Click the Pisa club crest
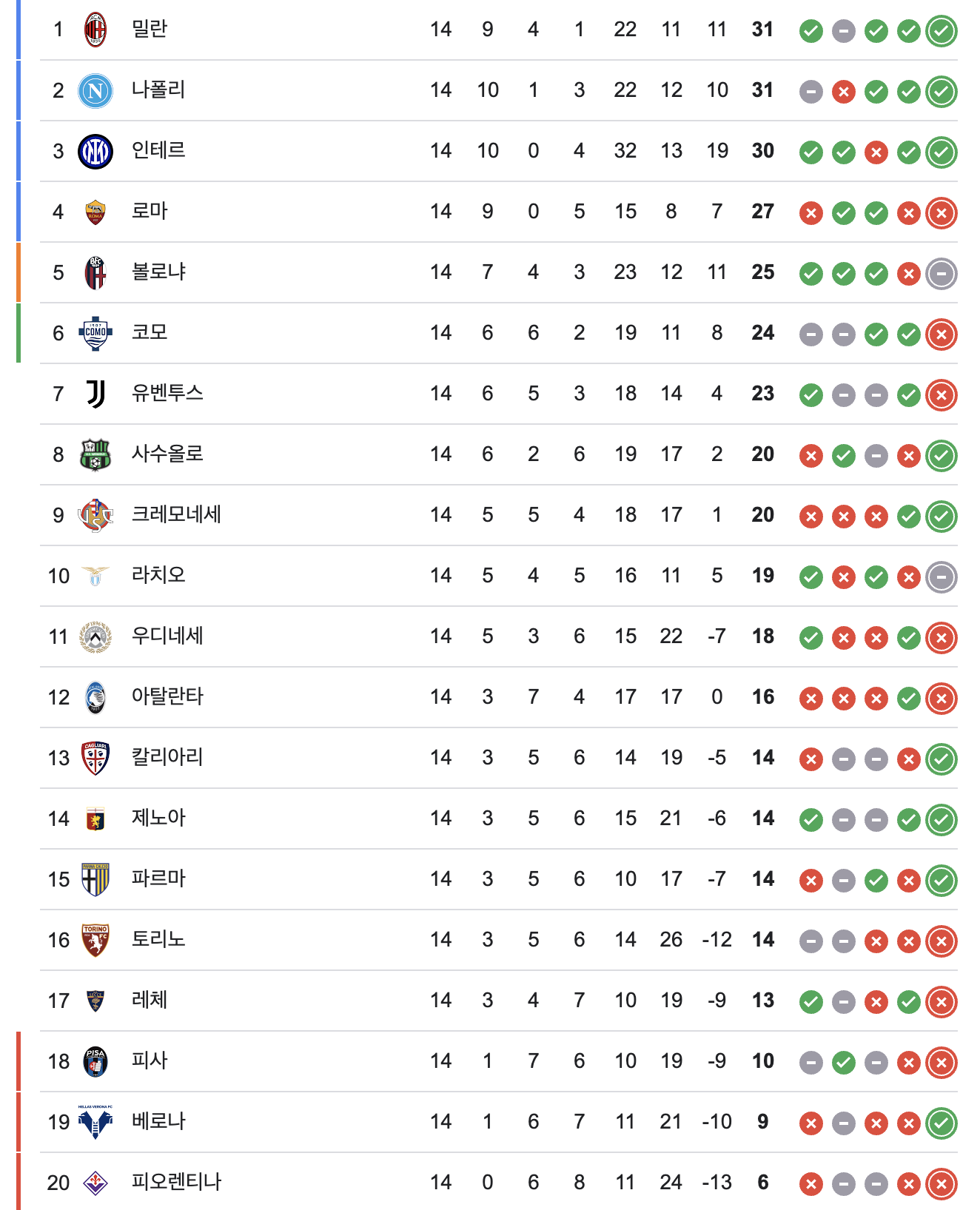This screenshot has width=980, height=1210. 95,1061
